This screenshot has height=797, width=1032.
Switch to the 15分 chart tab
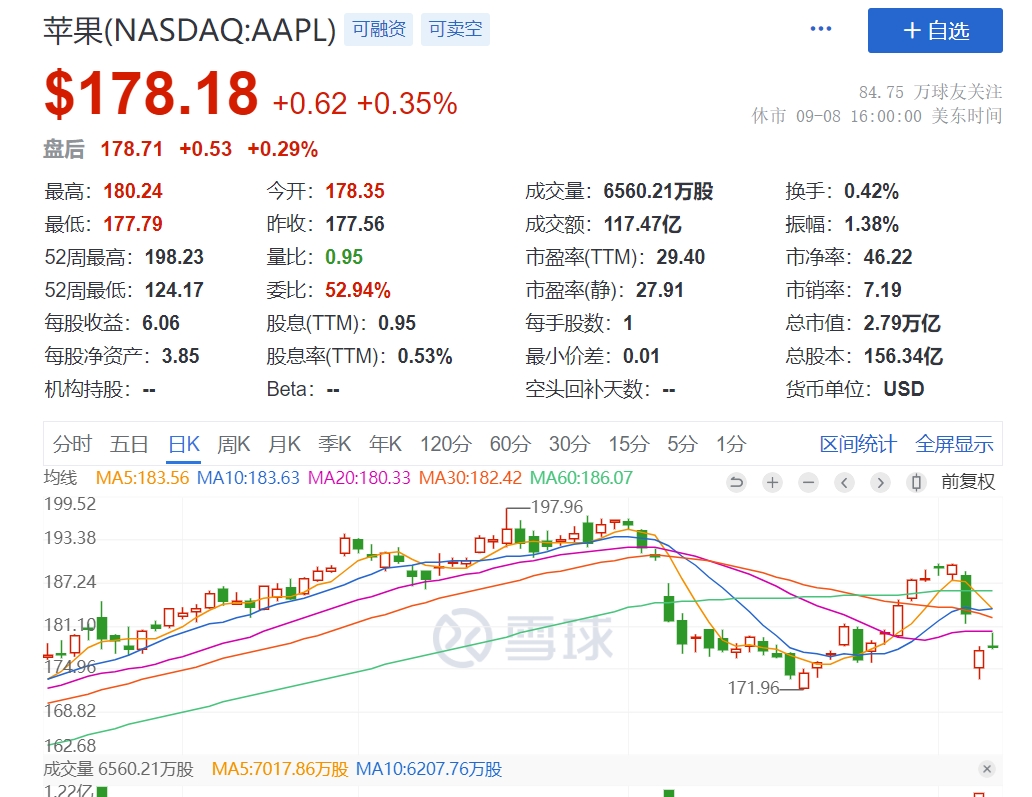[629, 444]
